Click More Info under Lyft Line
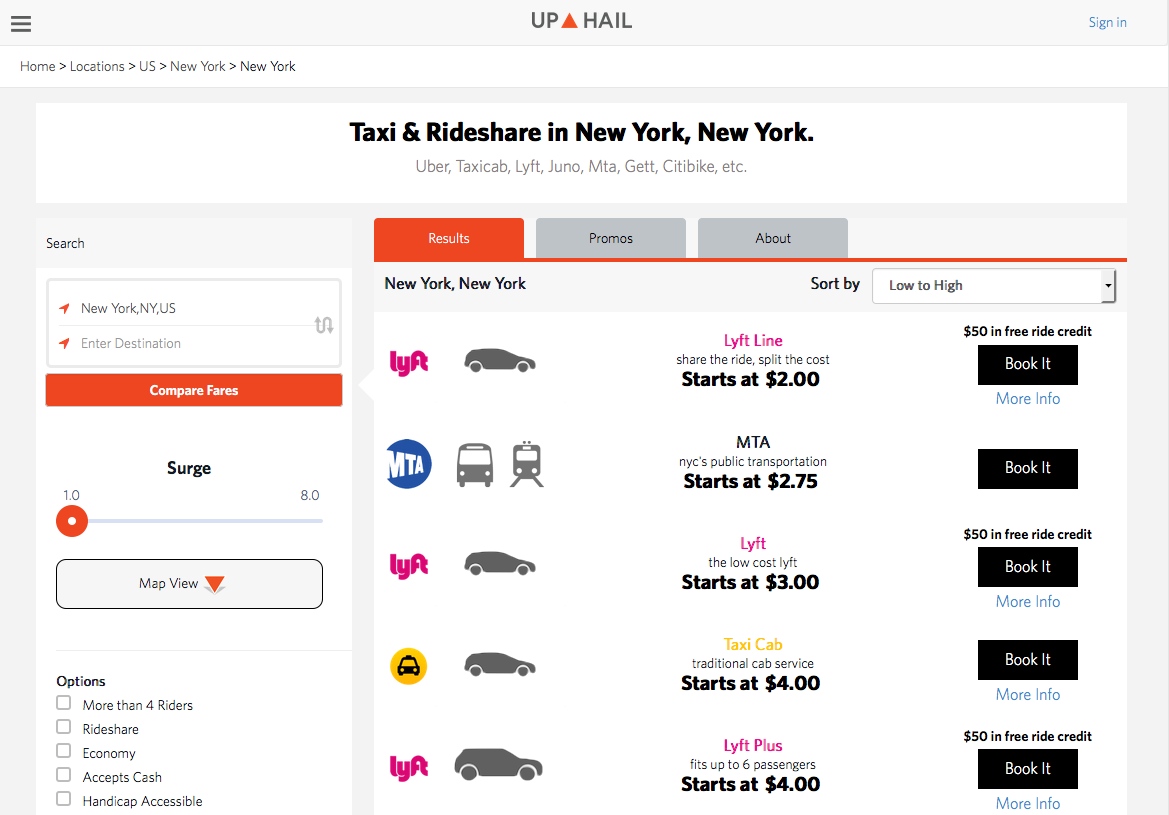The image size is (1169, 815). coord(1027,398)
